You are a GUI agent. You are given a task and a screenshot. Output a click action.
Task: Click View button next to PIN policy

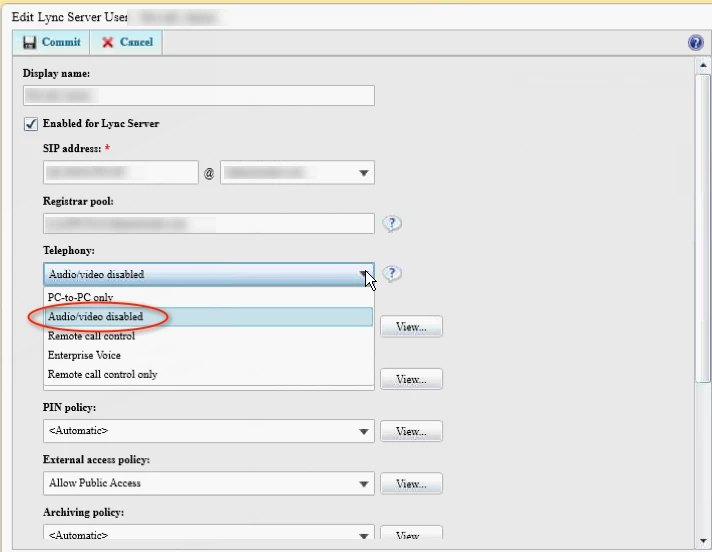coord(411,431)
